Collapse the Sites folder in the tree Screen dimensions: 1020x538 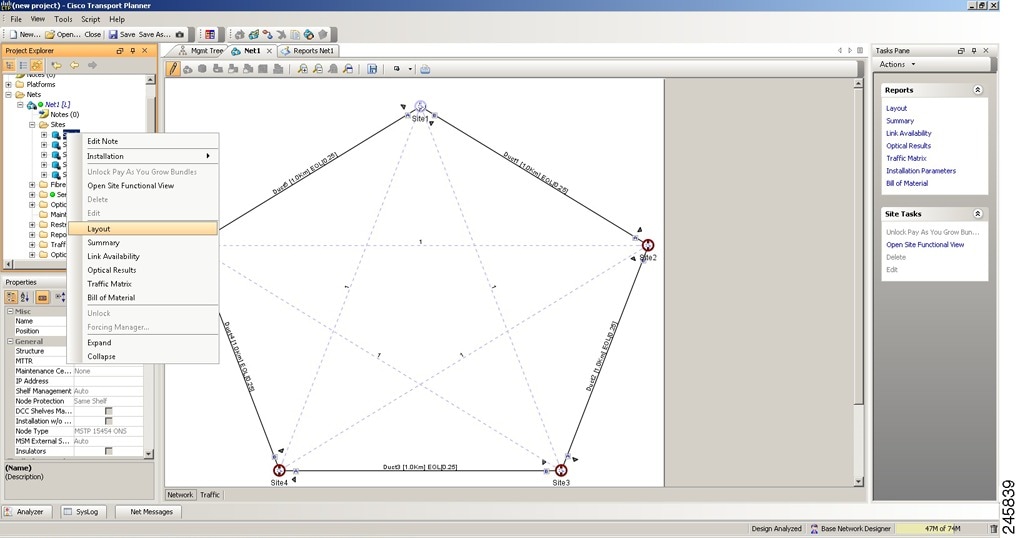[32, 124]
